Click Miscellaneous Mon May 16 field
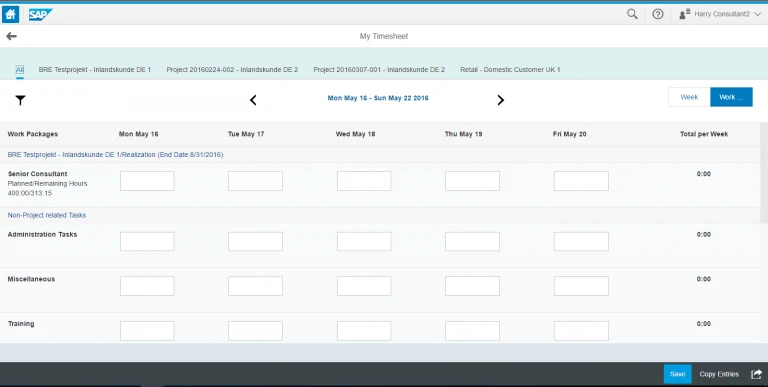768x387 pixels. pos(147,286)
